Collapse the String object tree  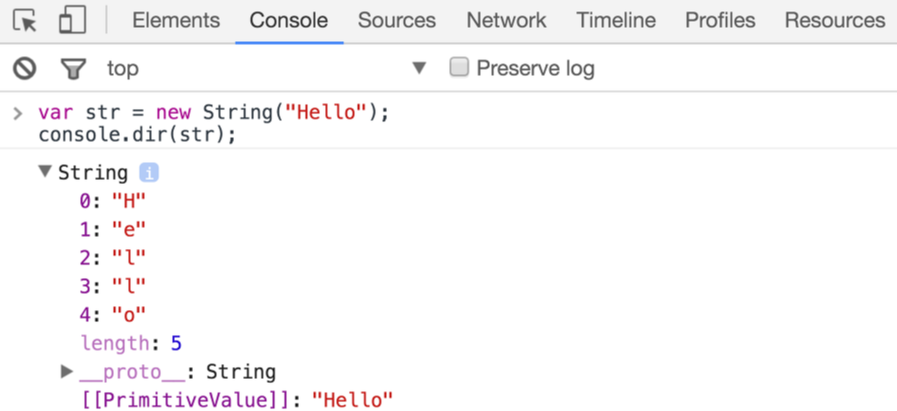[45, 171]
